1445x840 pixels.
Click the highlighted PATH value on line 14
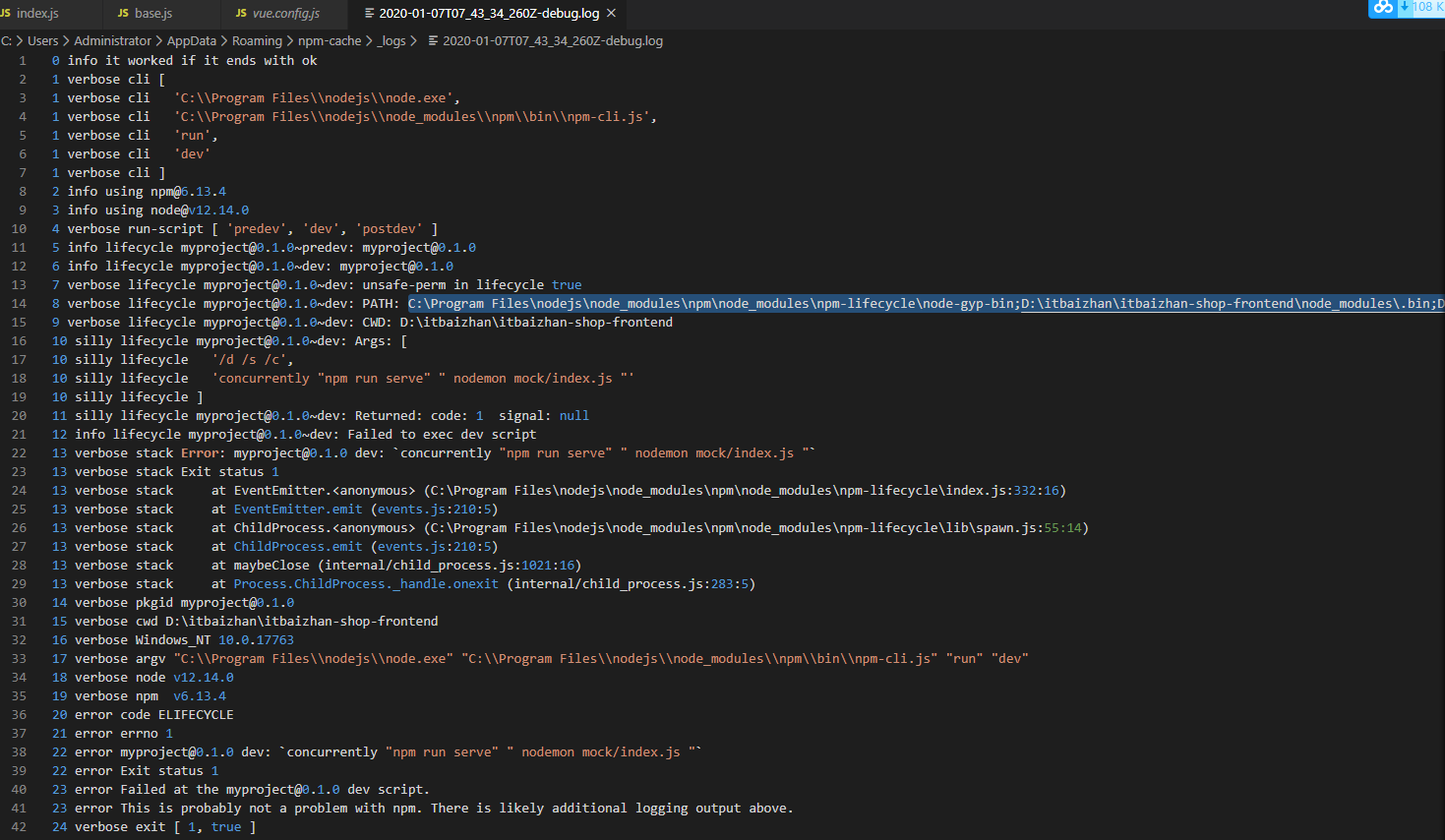(x=927, y=304)
